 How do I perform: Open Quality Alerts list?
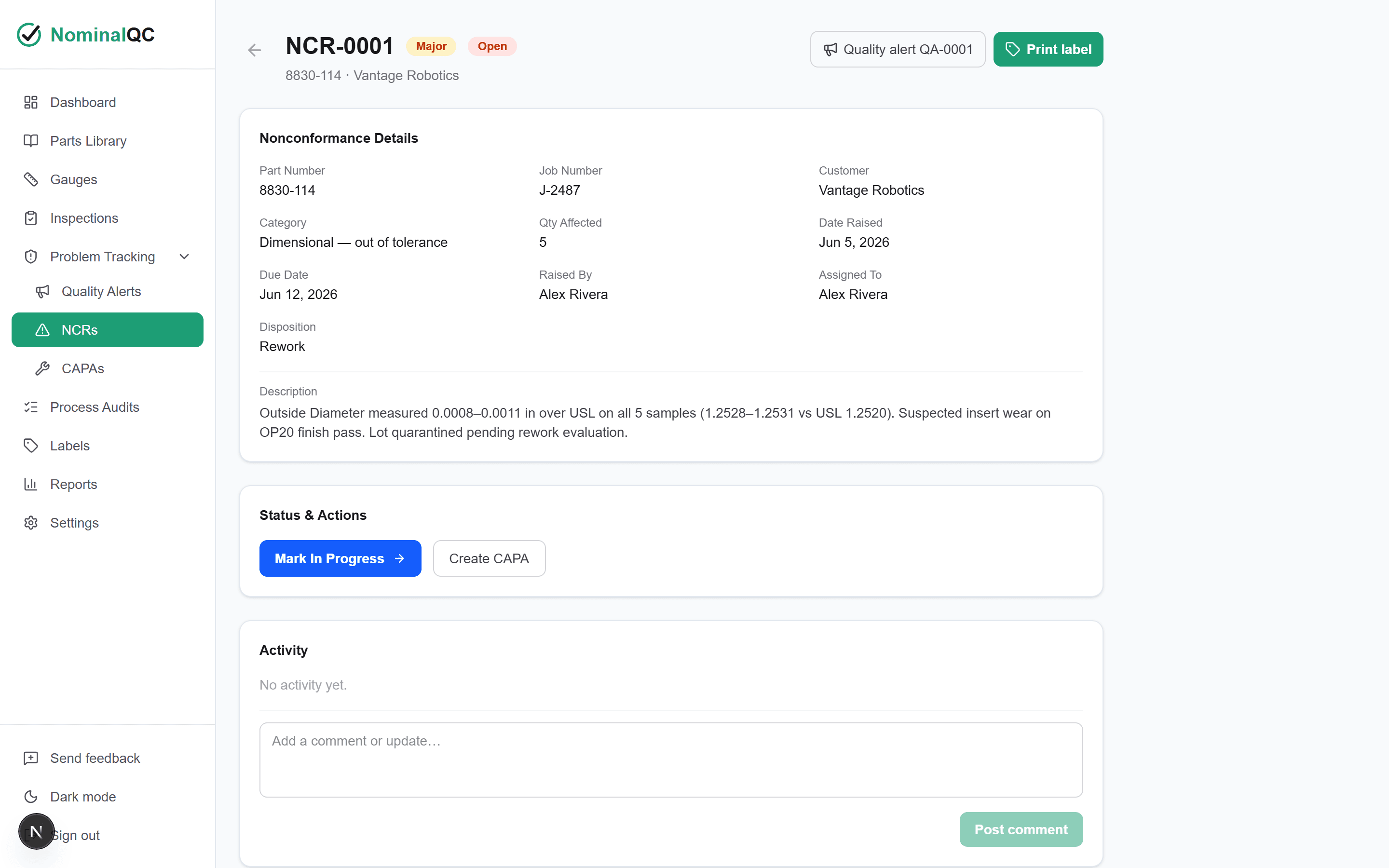coord(108,292)
